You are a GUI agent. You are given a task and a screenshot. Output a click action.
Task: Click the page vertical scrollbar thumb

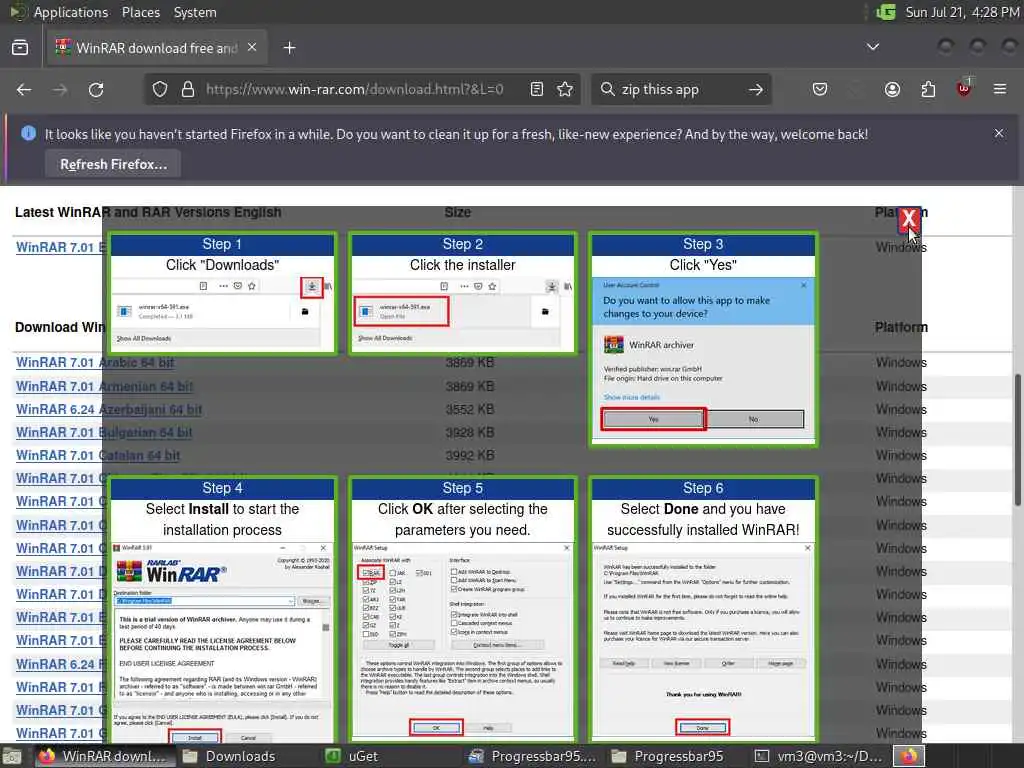coord(1017,440)
